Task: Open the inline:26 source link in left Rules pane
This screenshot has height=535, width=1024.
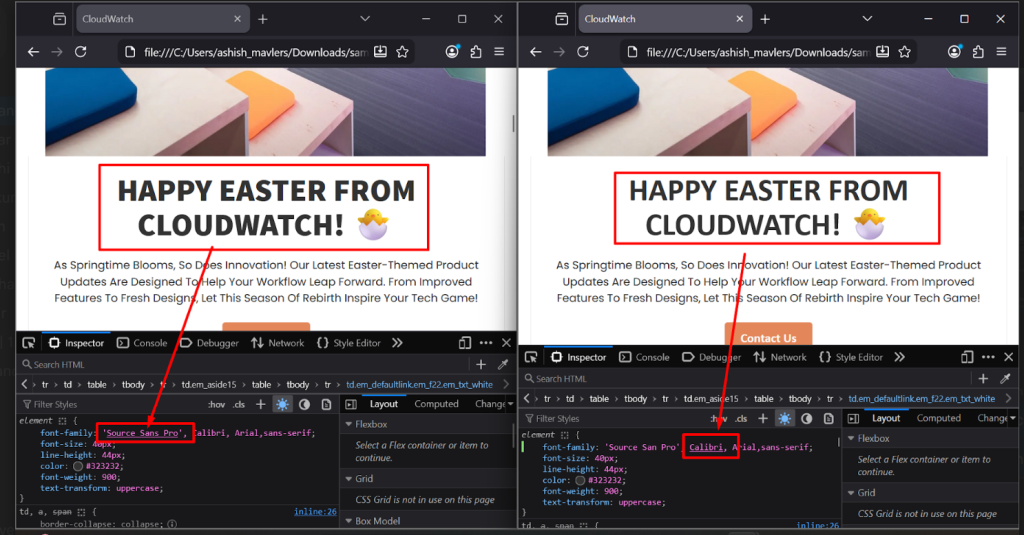Action: click(x=315, y=511)
